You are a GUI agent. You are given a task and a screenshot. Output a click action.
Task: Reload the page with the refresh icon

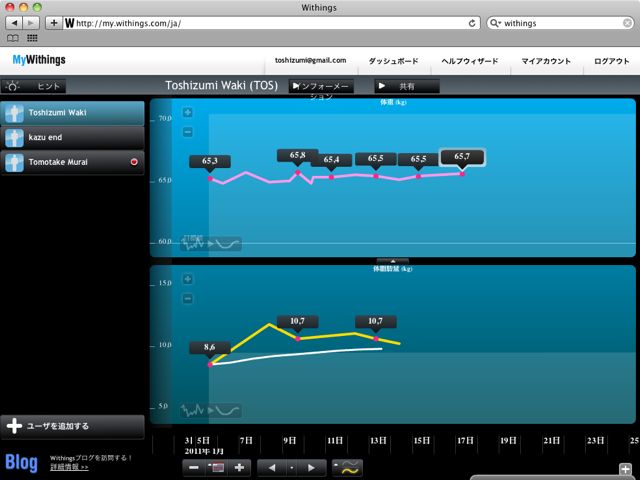472,23
